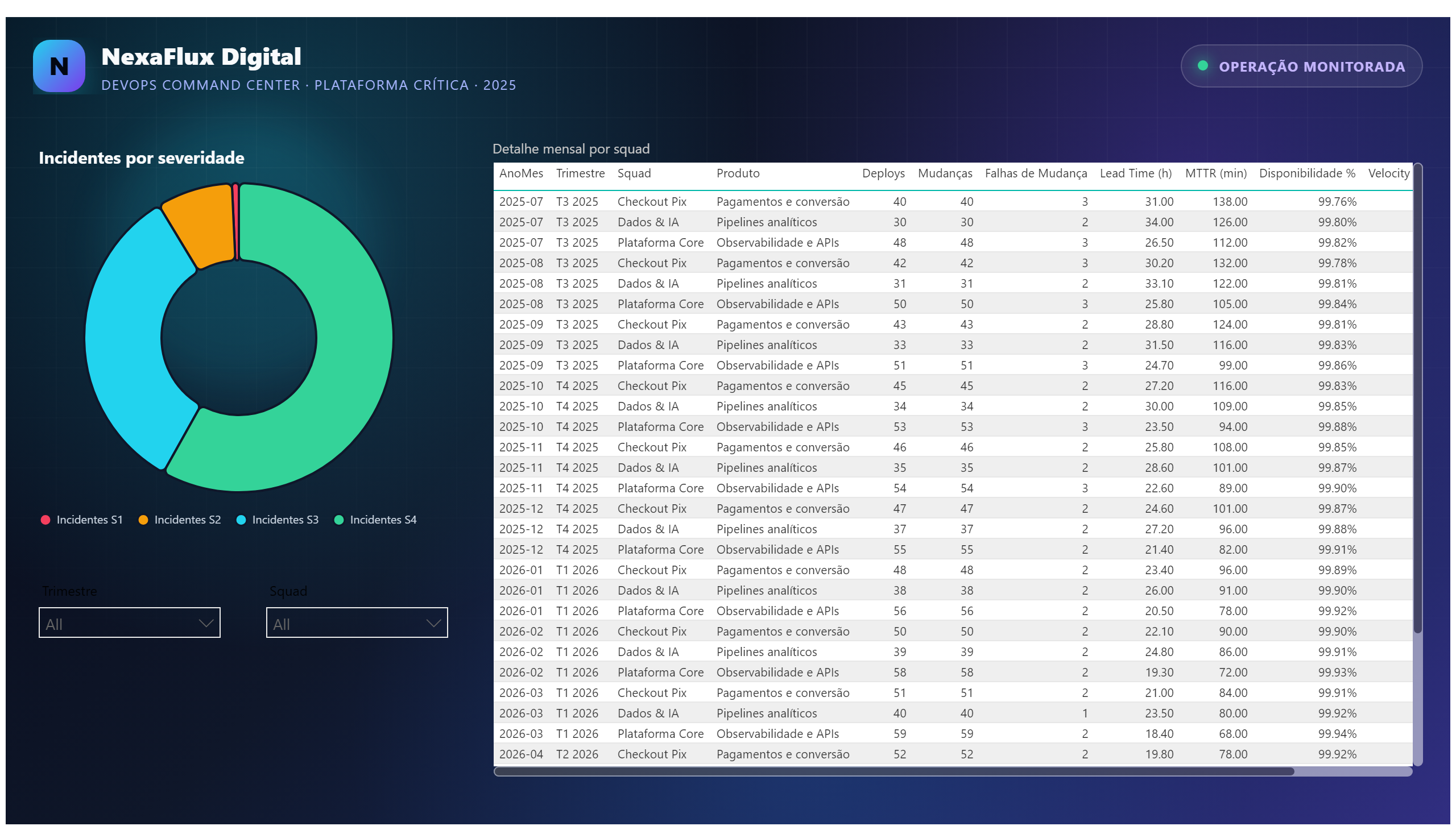Click MTTR value 105.00

click(x=1230, y=304)
